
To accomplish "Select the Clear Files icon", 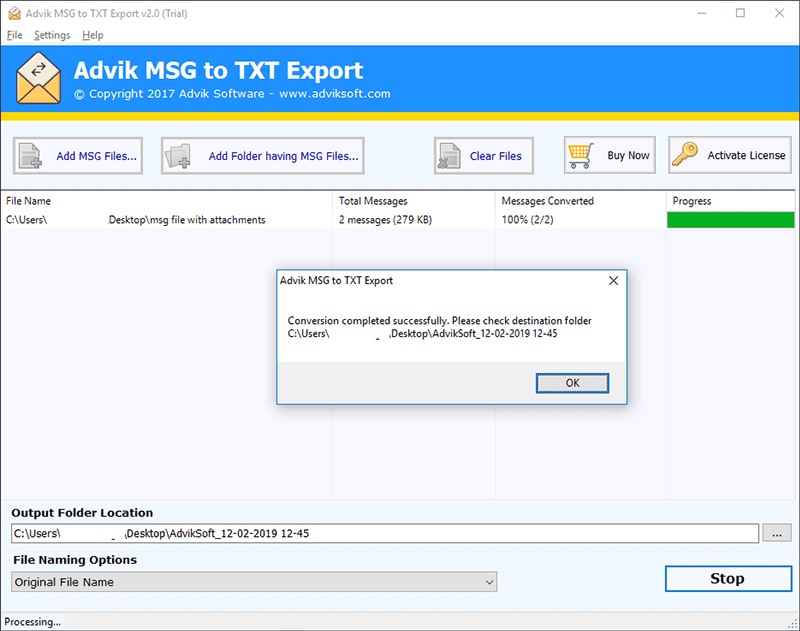I will pos(448,155).
